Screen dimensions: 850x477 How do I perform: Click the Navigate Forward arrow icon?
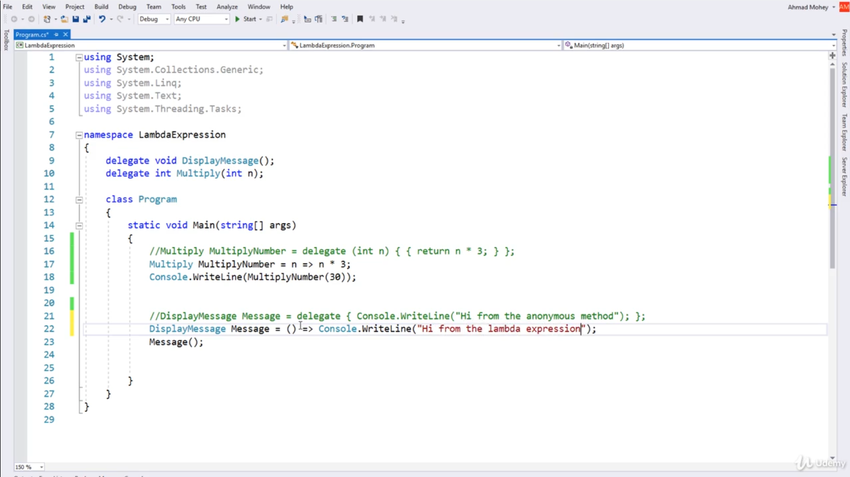(x=31, y=19)
